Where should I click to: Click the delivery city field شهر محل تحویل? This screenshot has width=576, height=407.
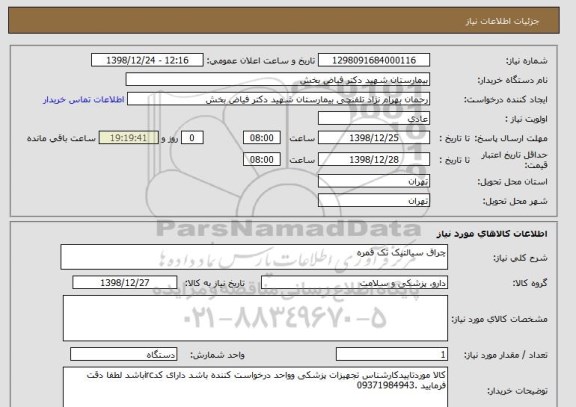(x=374, y=201)
